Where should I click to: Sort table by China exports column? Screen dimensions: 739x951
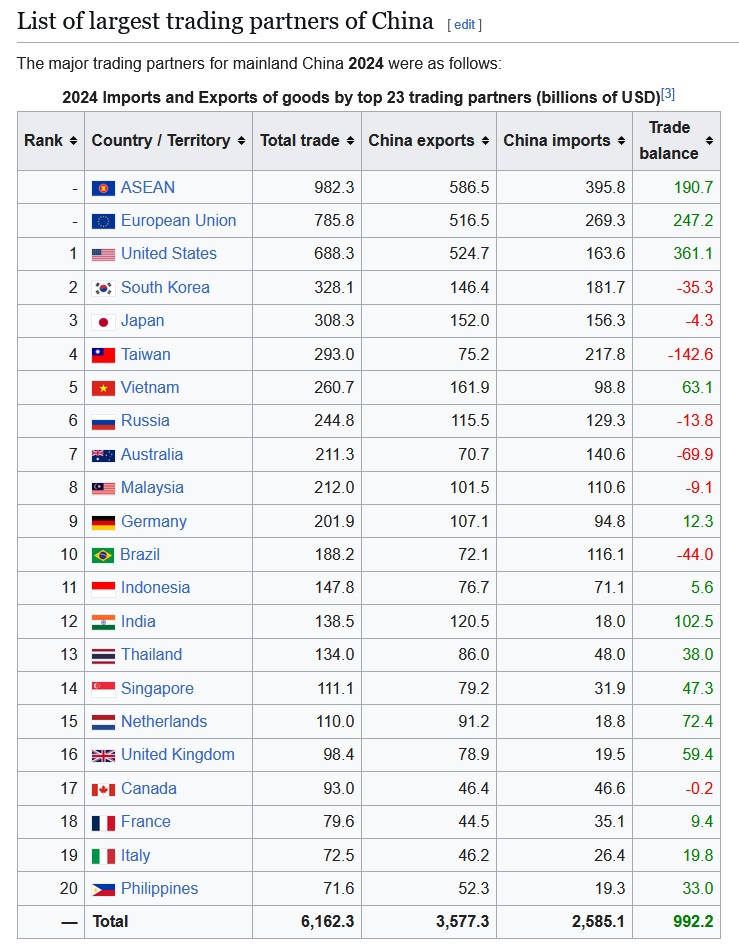tap(485, 141)
